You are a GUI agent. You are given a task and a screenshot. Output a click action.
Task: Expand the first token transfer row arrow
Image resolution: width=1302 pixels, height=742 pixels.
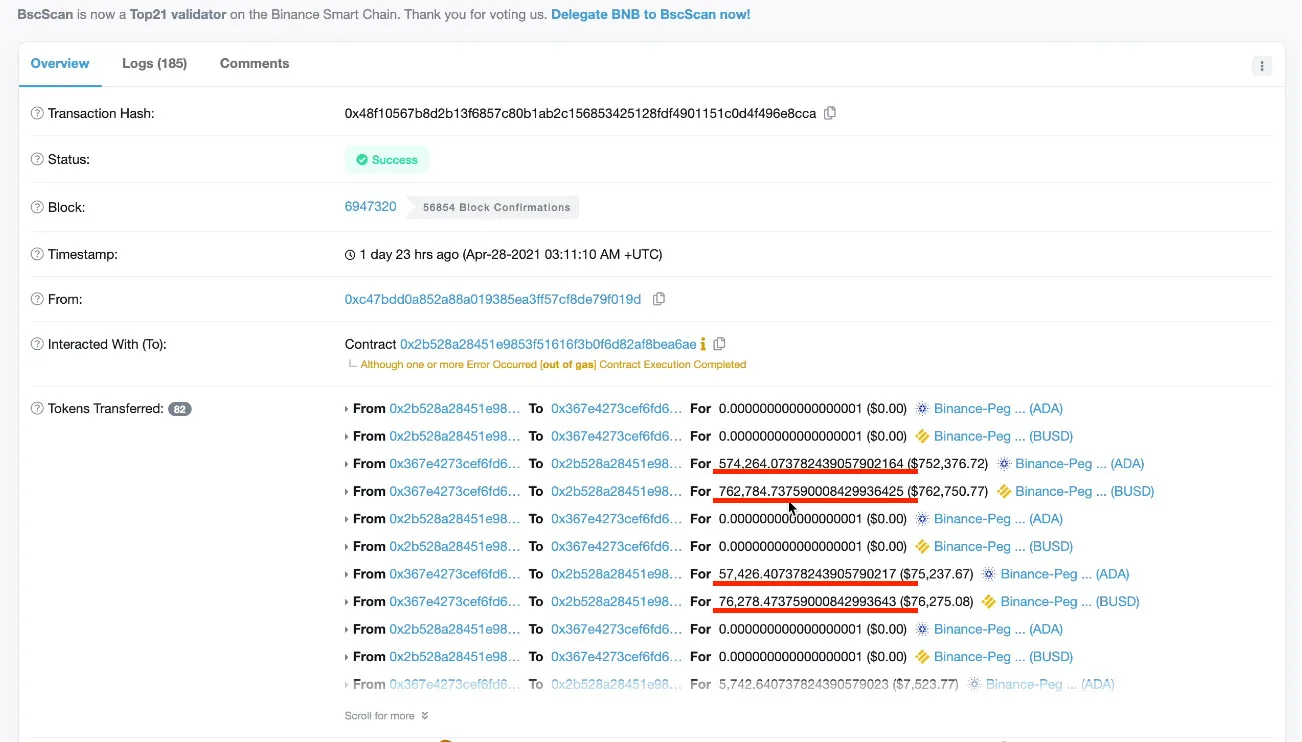click(347, 409)
